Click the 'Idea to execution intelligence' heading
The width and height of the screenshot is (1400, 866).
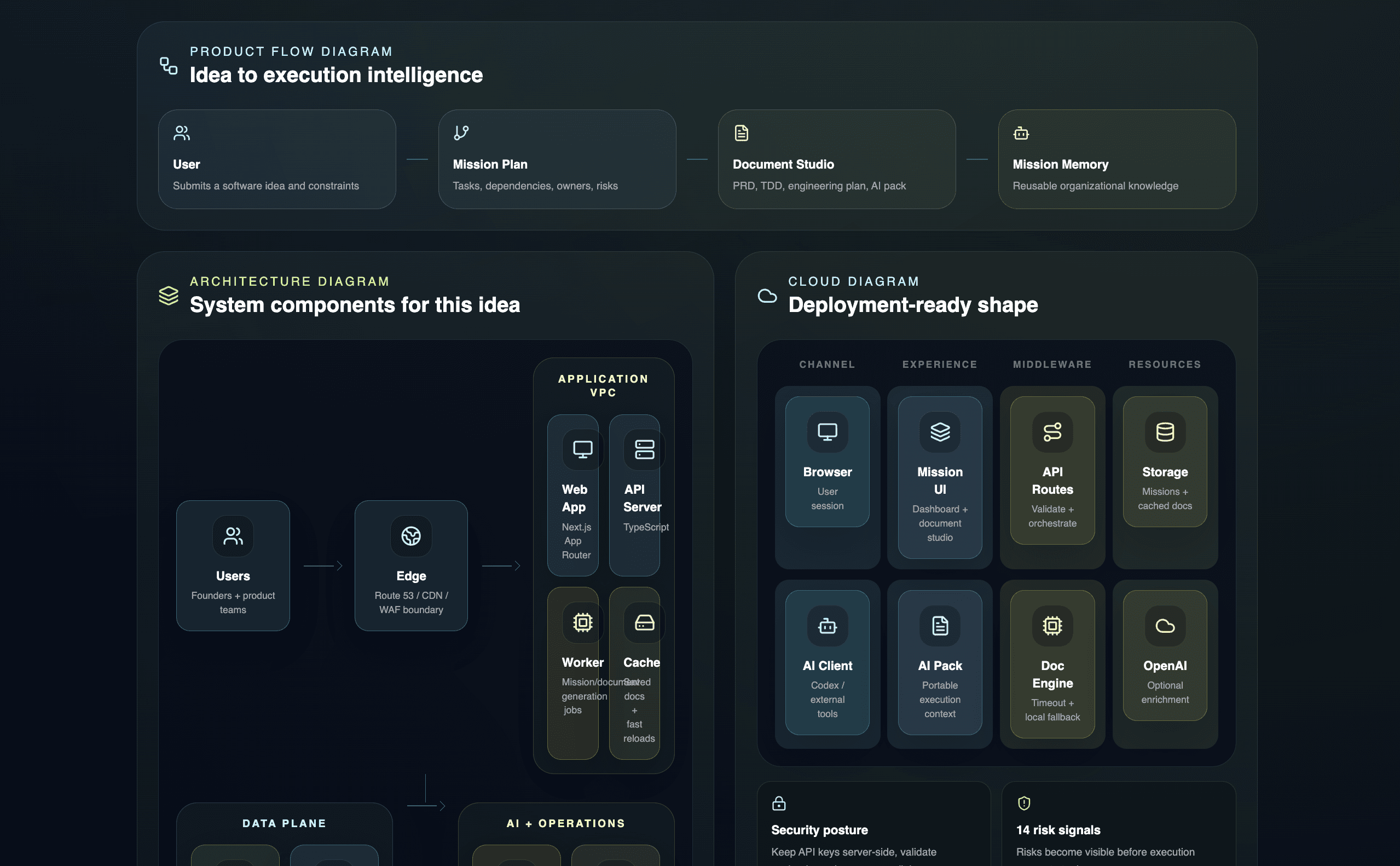pos(336,75)
